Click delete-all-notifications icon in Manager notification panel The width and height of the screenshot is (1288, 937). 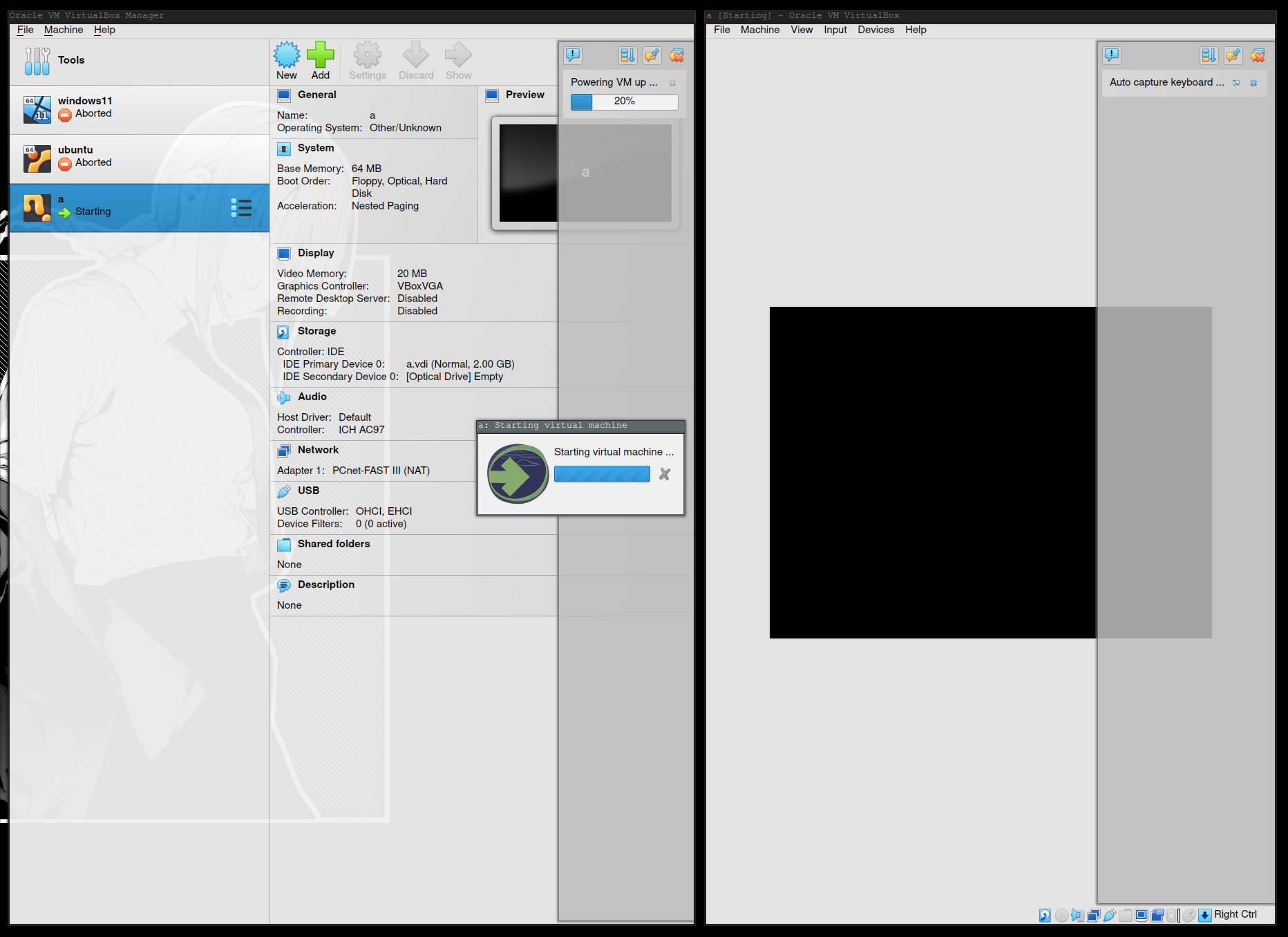pos(676,55)
